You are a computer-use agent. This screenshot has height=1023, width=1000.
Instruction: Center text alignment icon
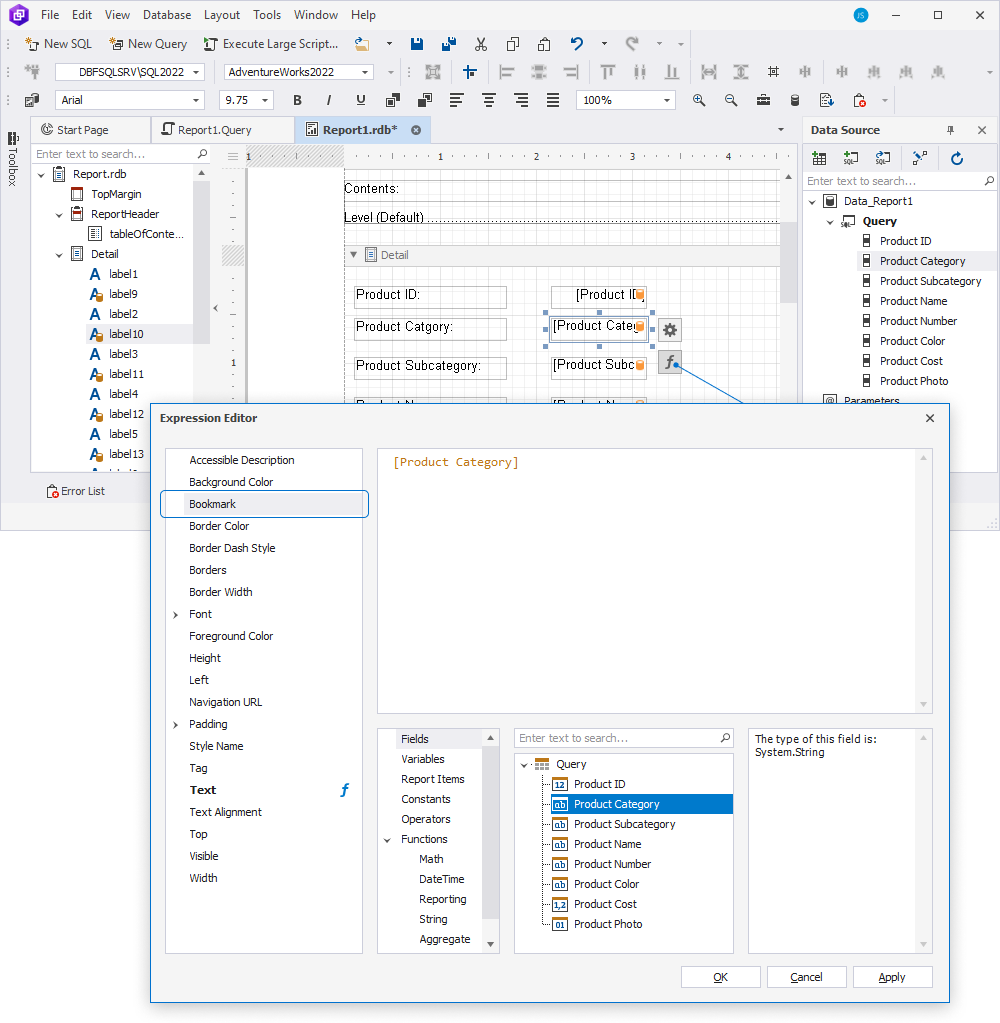point(489,100)
